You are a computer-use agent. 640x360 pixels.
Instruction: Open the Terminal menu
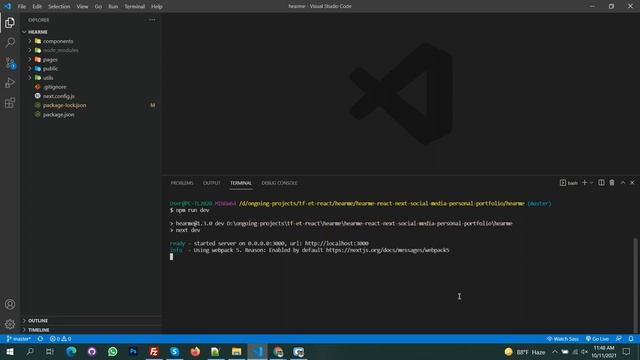click(134, 7)
